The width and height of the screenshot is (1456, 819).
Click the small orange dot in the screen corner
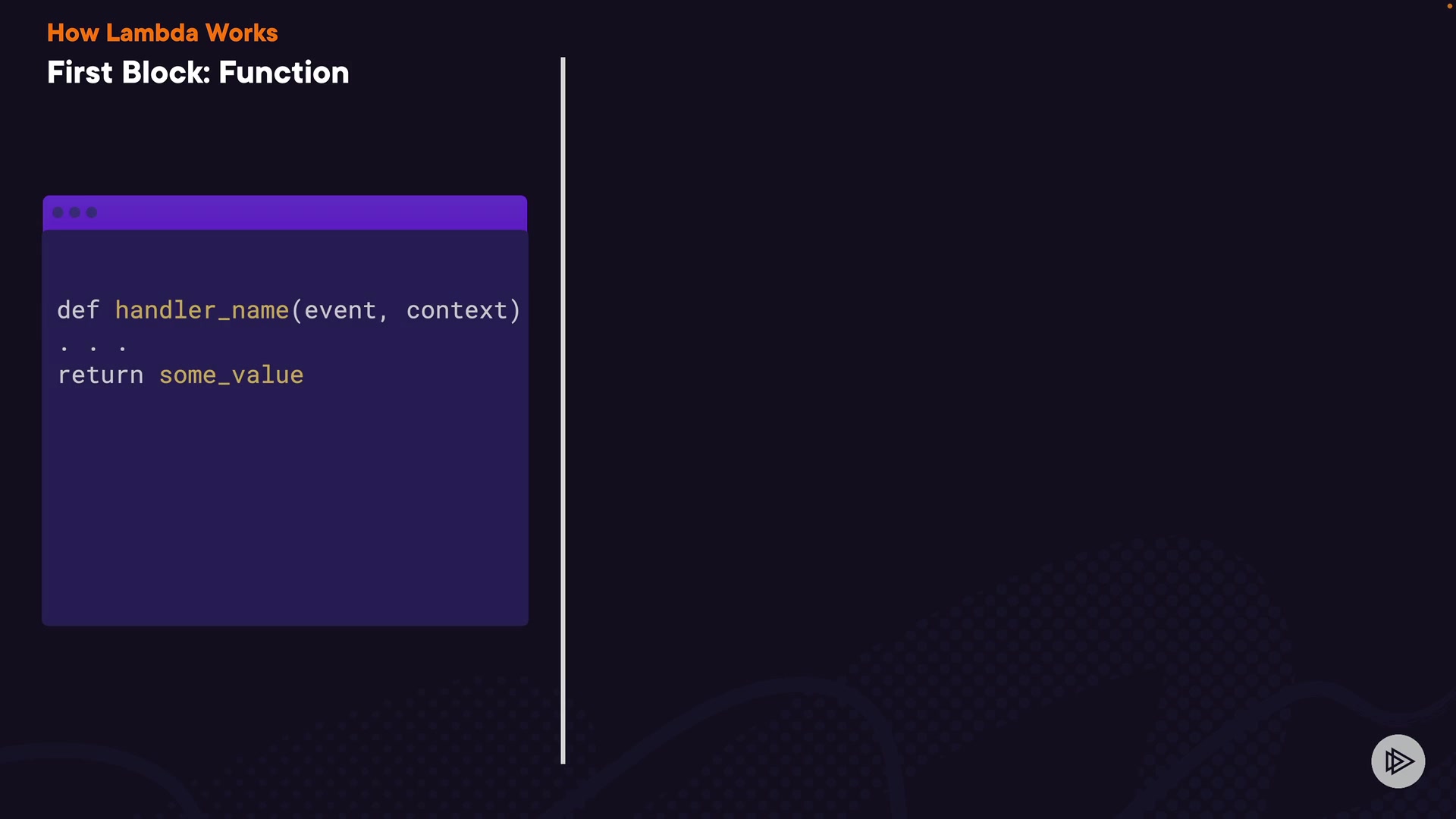pyautogui.click(x=1449, y=6)
